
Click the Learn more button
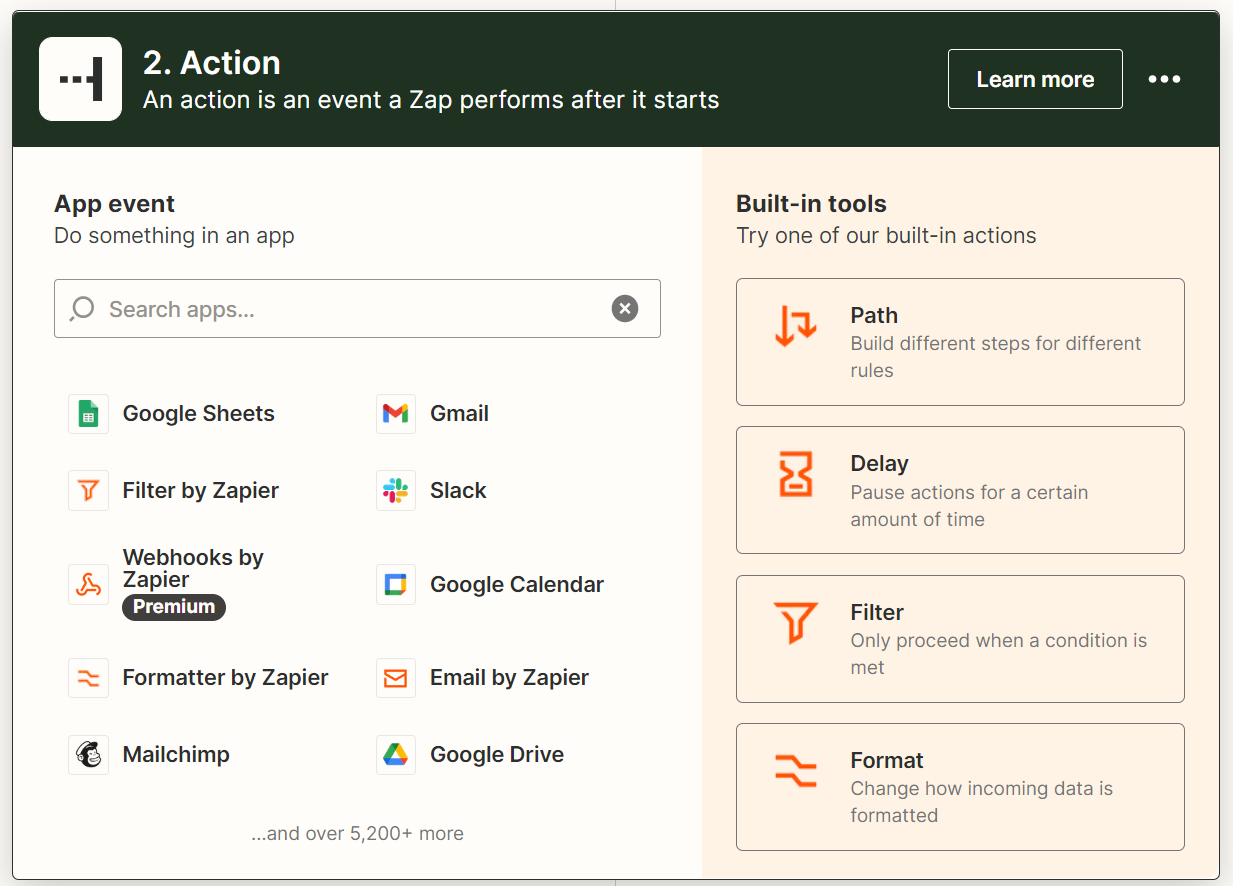pos(1035,79)
